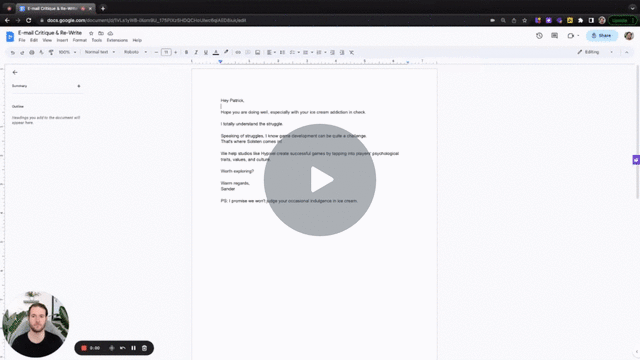Open the File menu
This screenshot has height=360, width=640.
coord(22,40)
